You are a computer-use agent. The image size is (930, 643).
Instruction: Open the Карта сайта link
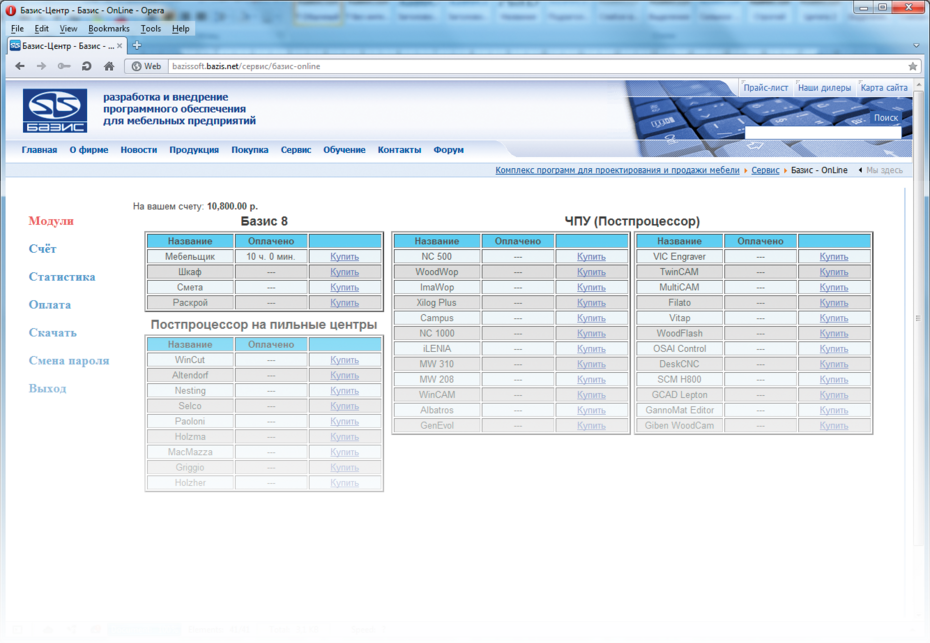(884, 88)
